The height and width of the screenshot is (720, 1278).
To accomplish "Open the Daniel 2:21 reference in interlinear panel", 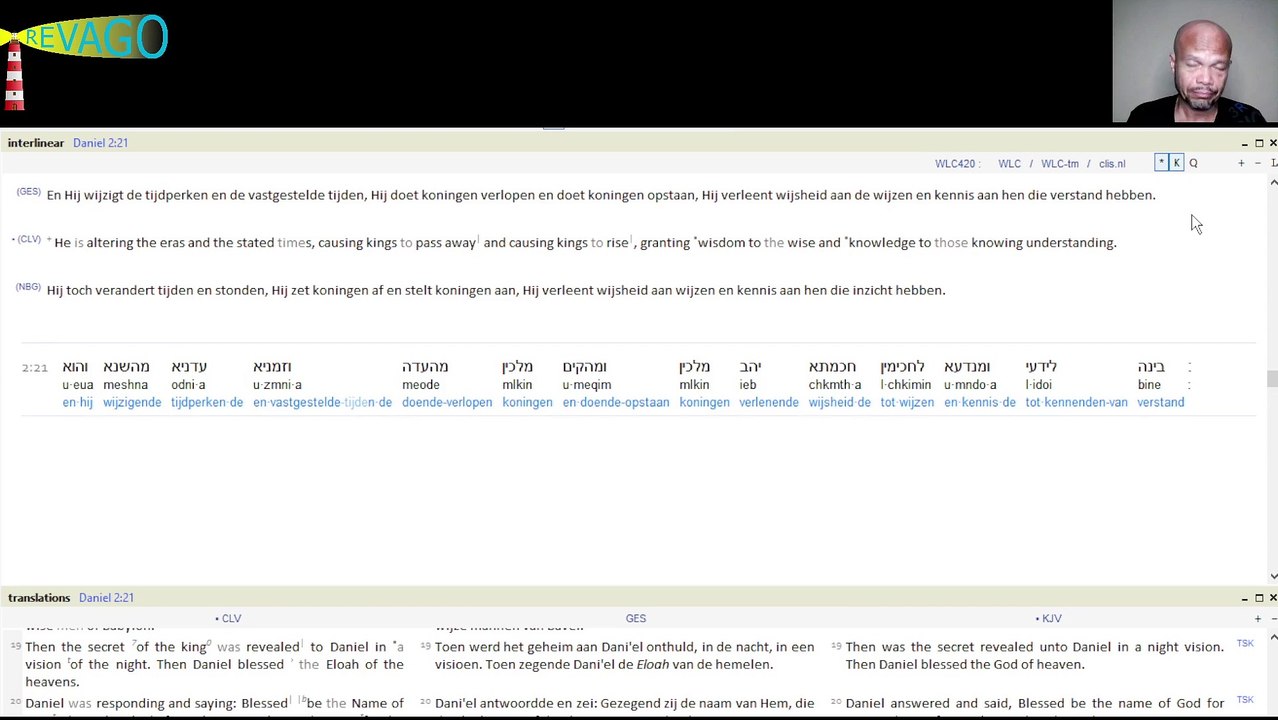I will pyautogui.click(x=100, y=143).
